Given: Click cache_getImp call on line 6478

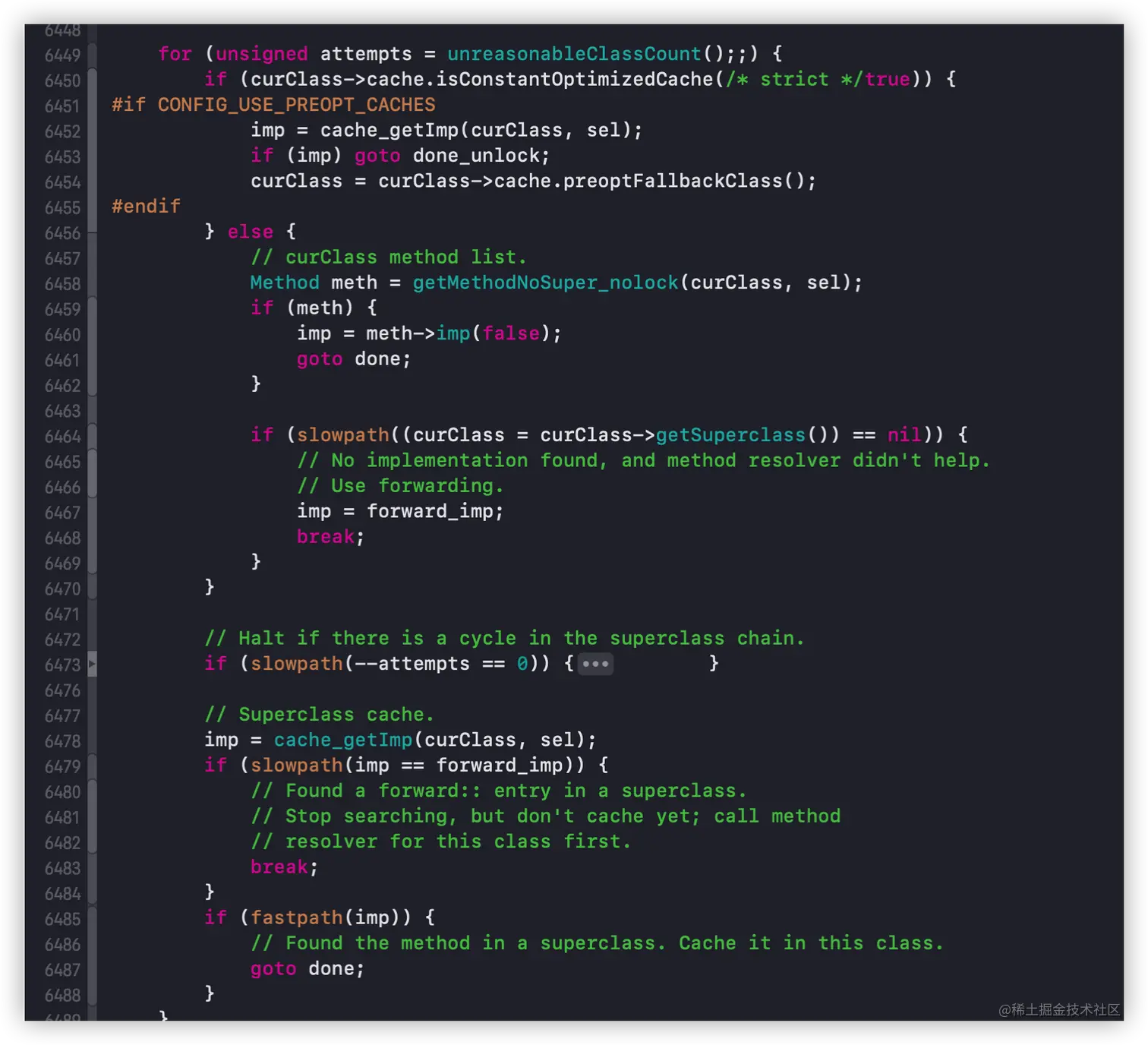Looking at the screenshot, I should pos(343,740).
